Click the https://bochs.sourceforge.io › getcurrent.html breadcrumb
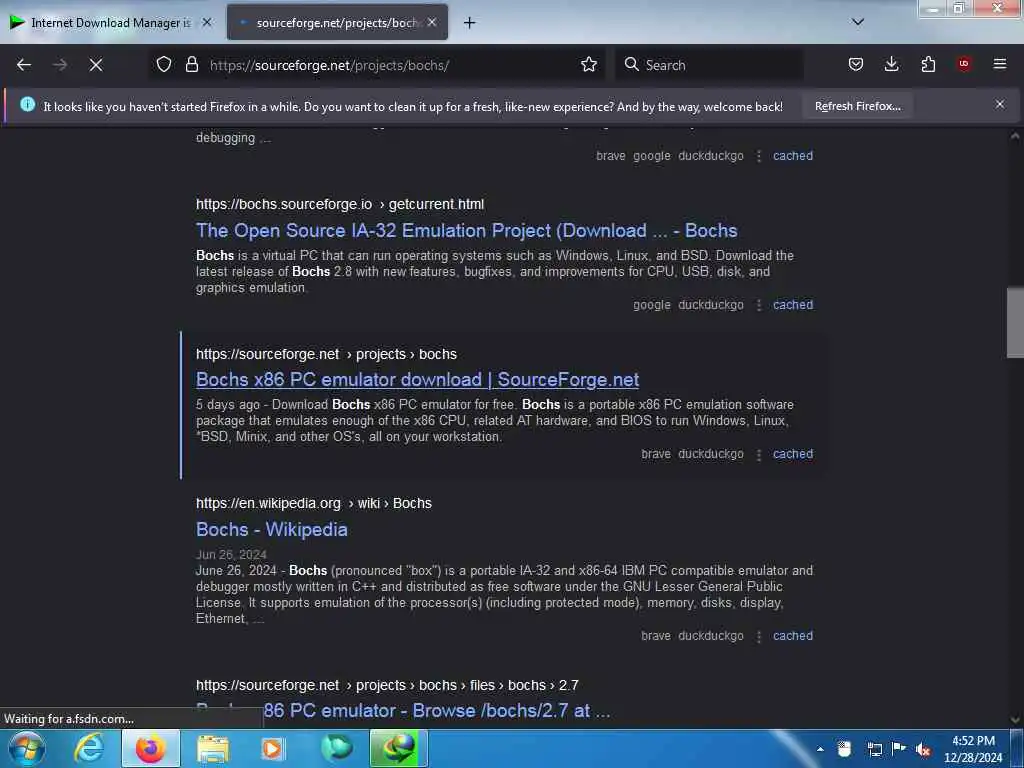 point(340,204)
